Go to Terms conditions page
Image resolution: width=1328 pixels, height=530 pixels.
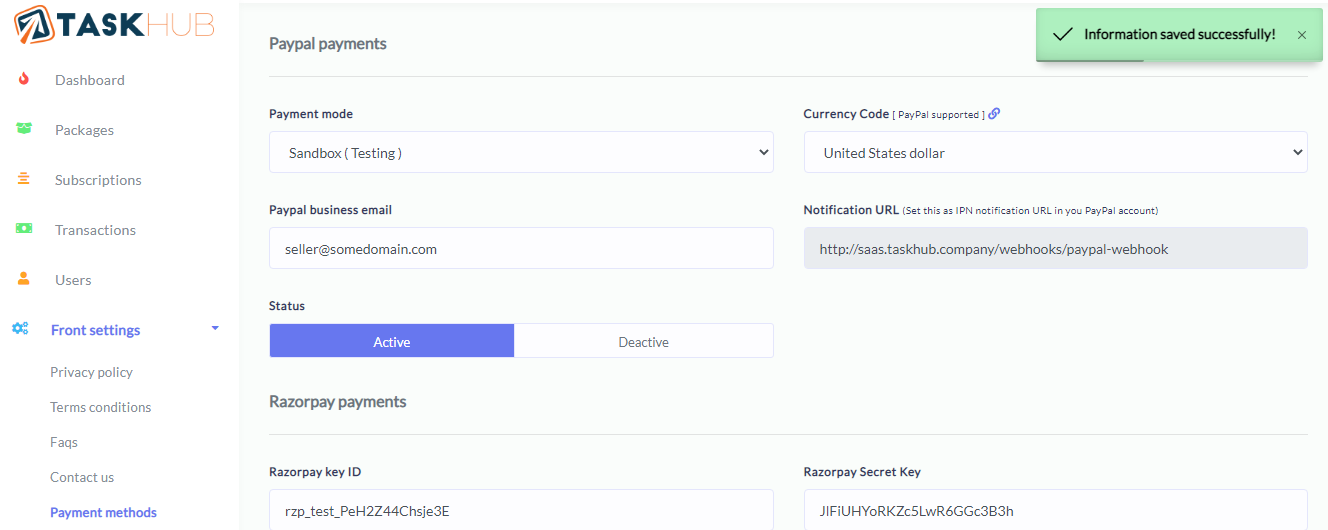100,407
